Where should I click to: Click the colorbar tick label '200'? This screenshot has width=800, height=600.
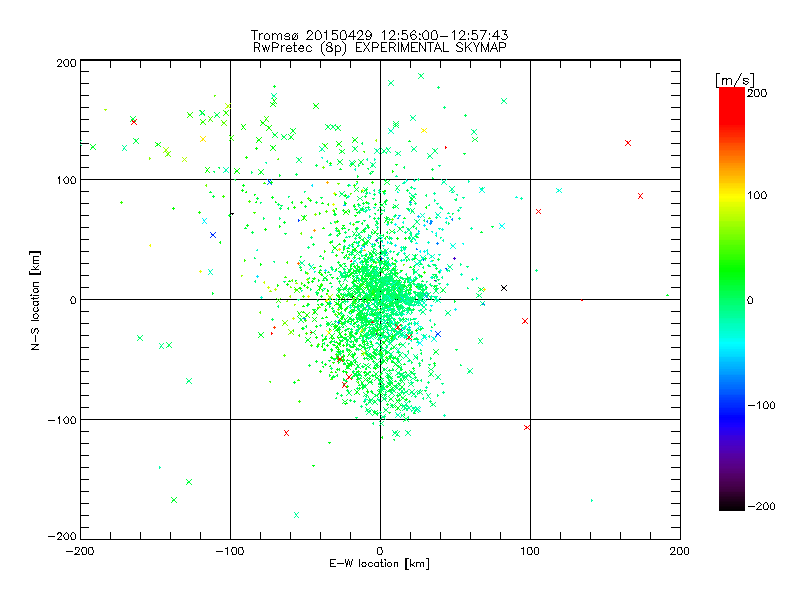pos(757,93)
